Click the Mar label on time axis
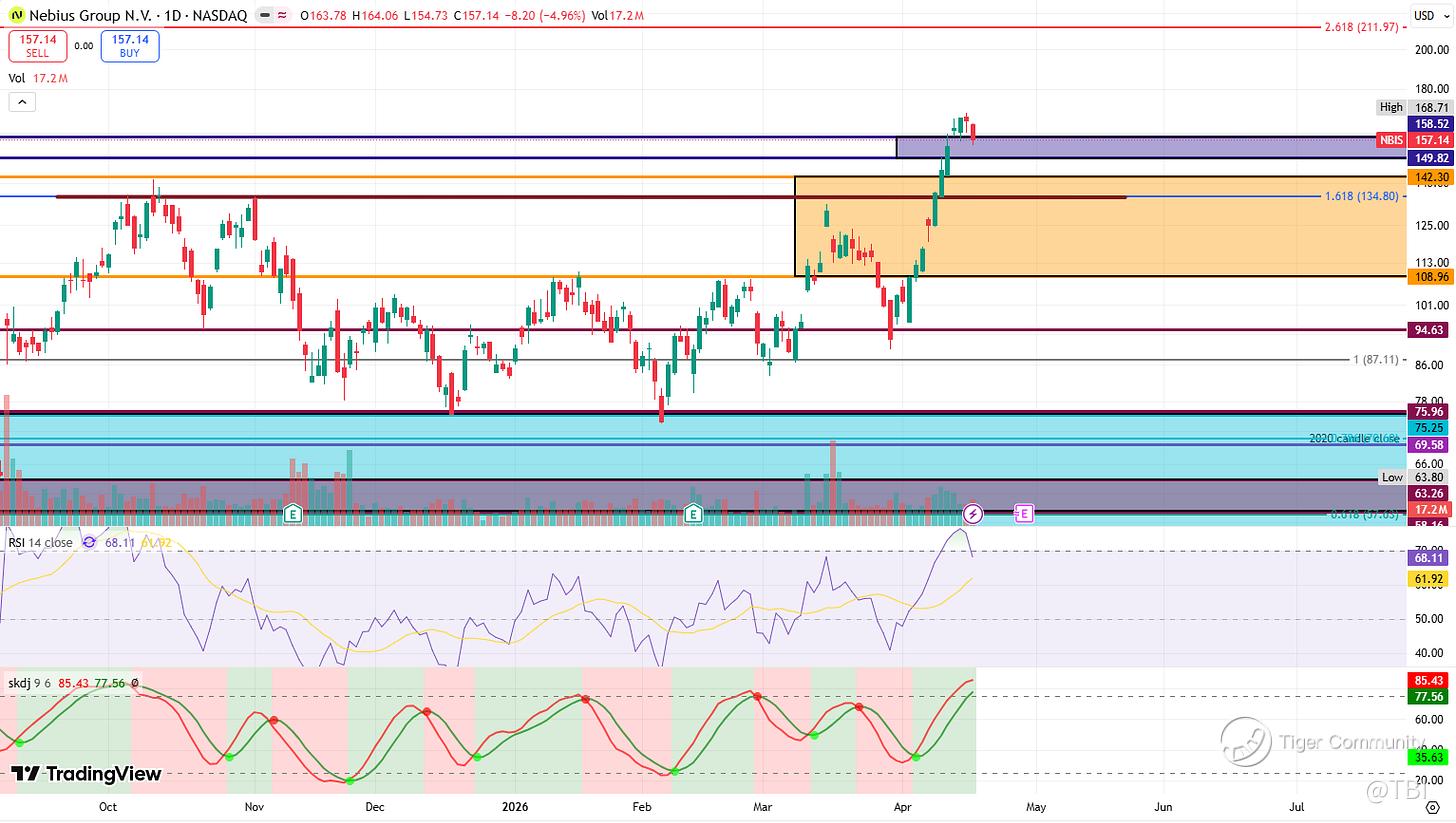Screen dimensions: 1456x823 pos(763,806)
